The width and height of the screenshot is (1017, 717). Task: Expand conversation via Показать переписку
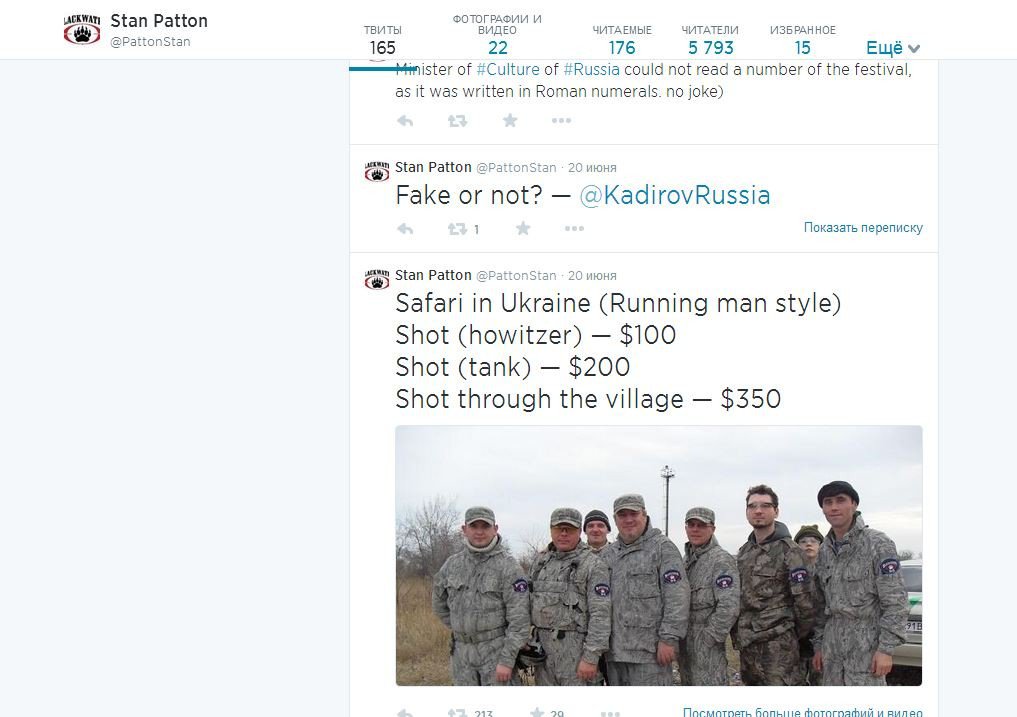(x=863, y=228)
